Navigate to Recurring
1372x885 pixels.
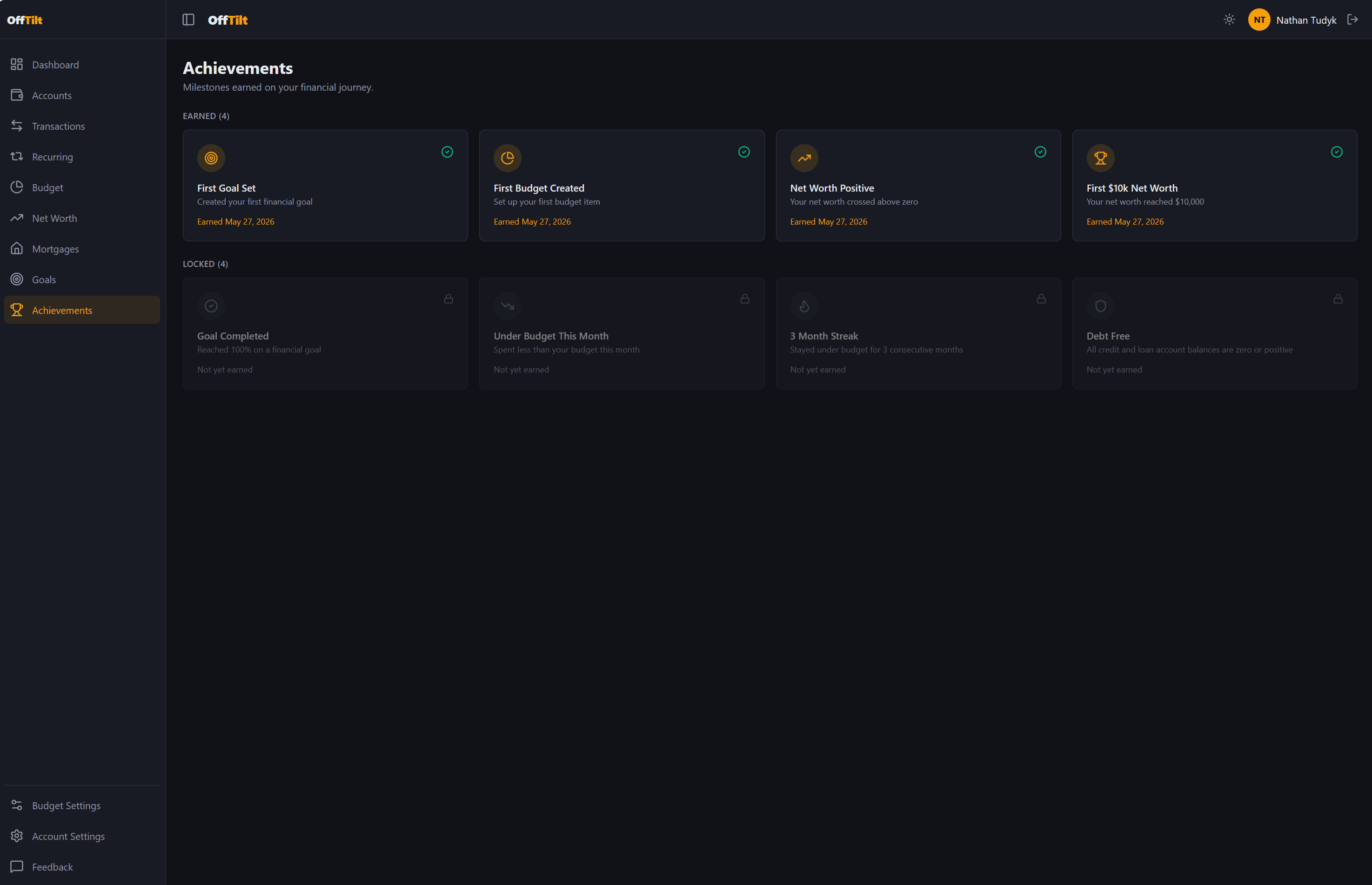(82, 156)
